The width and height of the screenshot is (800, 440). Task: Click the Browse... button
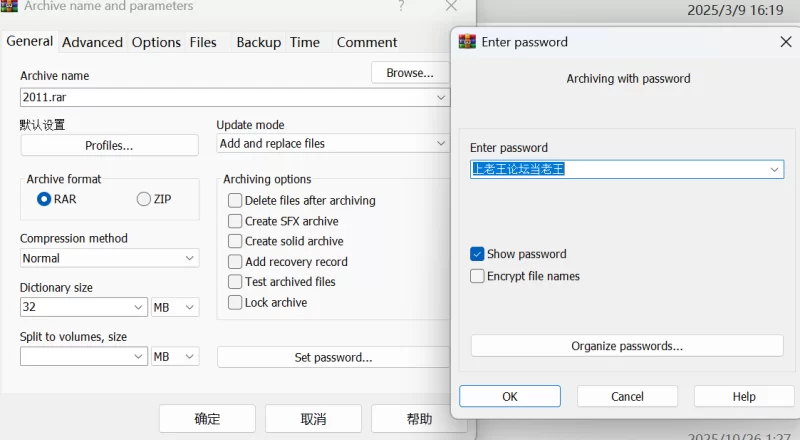tap(410, 73)
